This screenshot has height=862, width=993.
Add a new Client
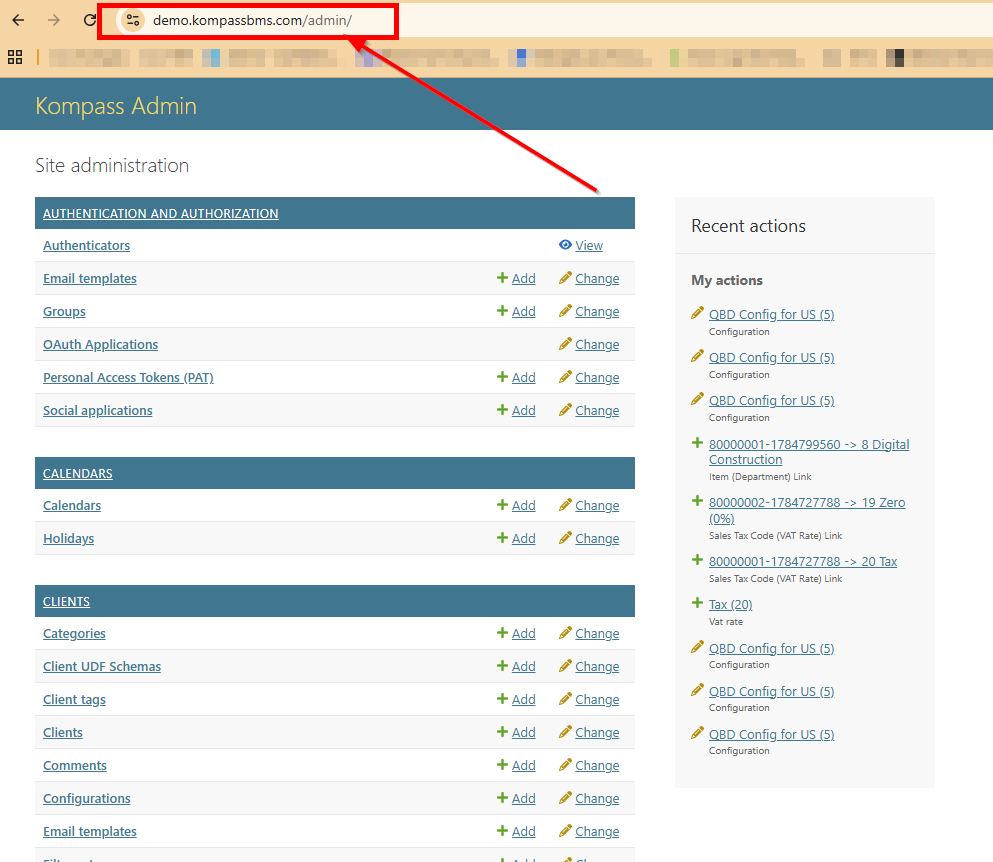(516, 732)
